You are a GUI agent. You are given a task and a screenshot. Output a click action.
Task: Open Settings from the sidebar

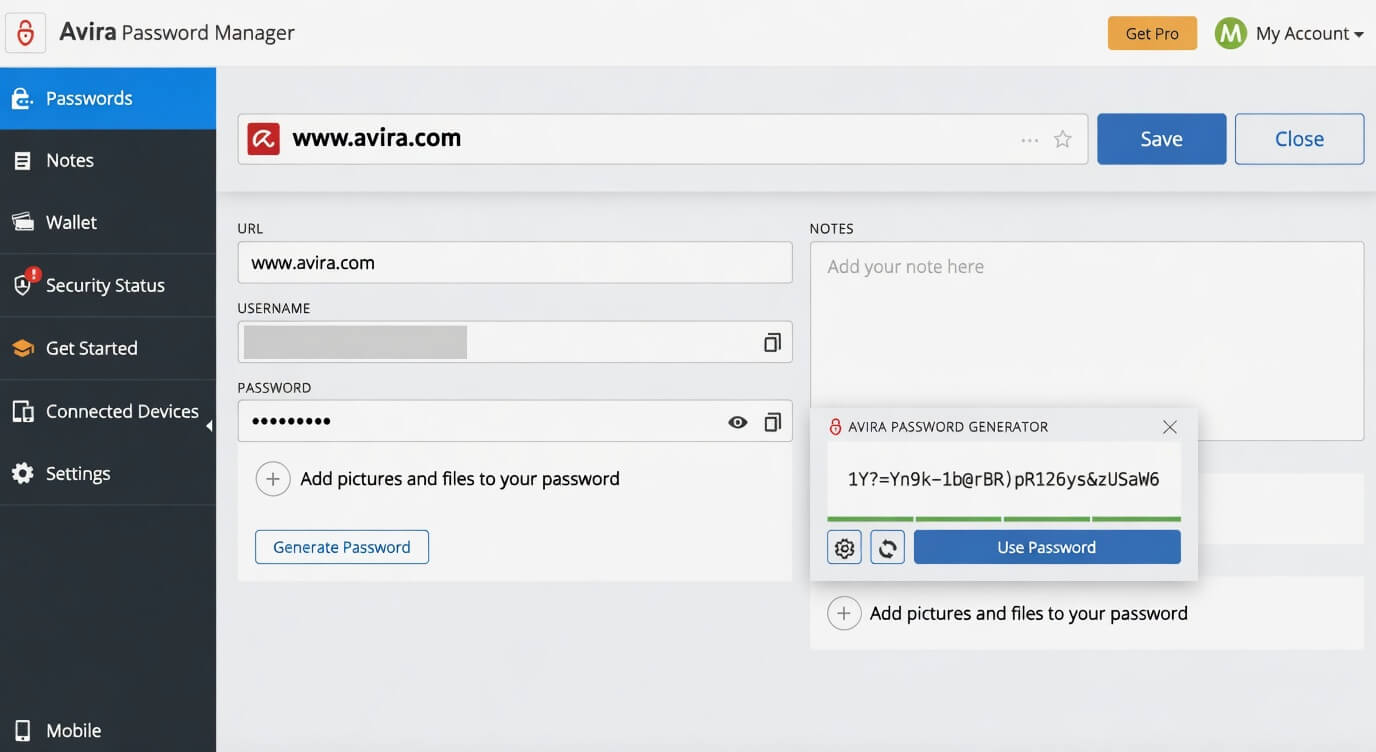pos(108,473)
